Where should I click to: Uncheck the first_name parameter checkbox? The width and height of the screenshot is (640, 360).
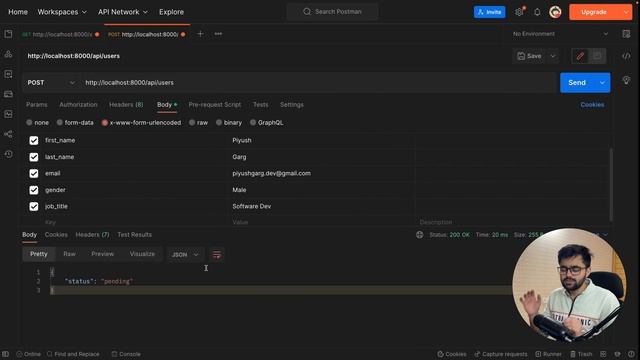[x=34, y=140]
